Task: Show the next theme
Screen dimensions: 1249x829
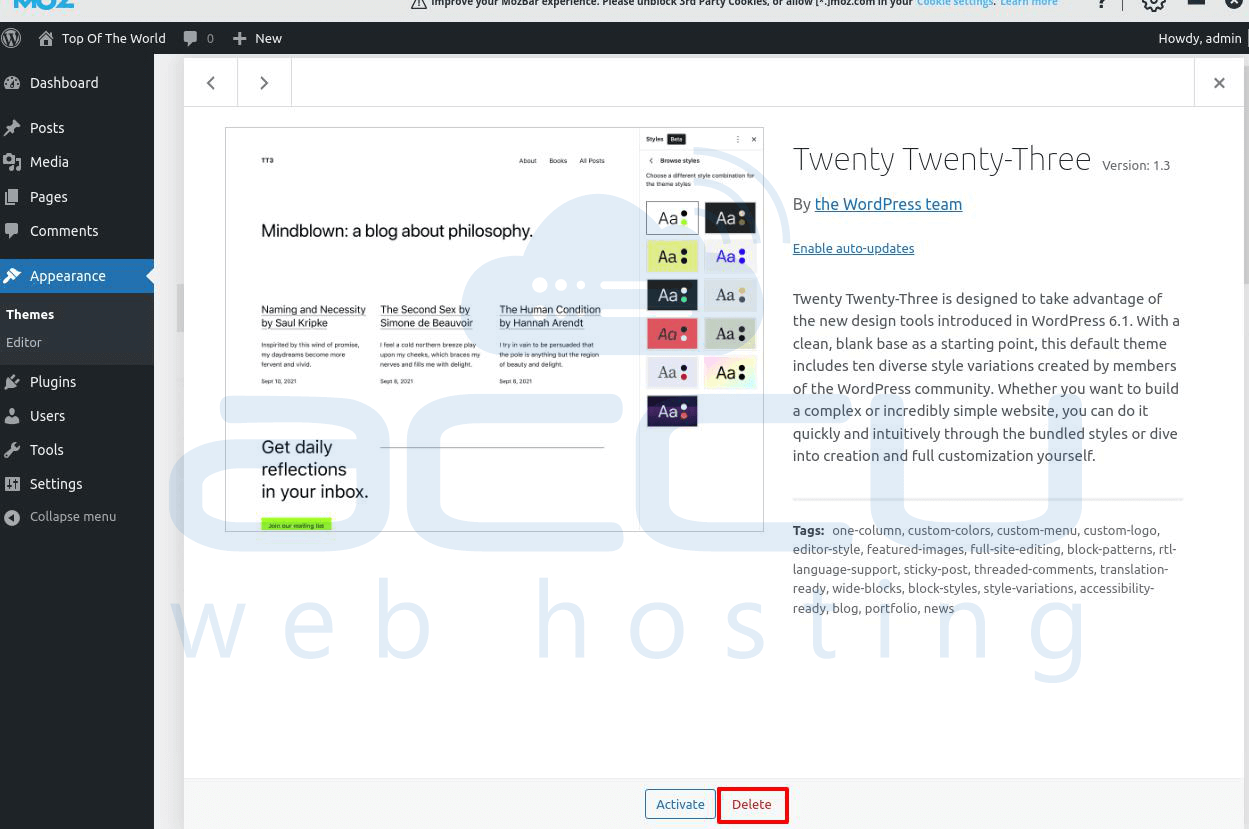Action: tap(264, 83)
